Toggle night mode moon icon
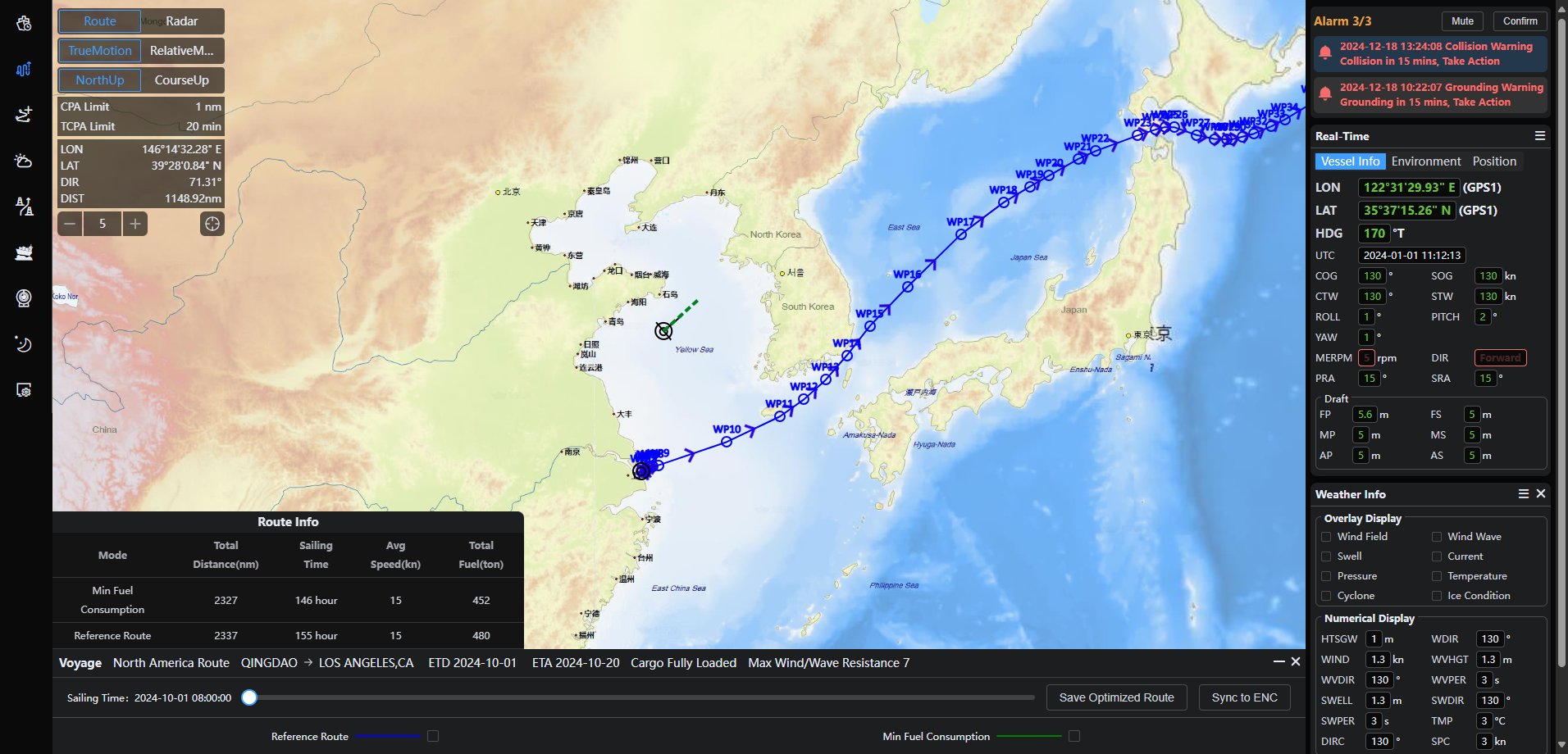Viewport: 1568px width, 754px height. 24,344
